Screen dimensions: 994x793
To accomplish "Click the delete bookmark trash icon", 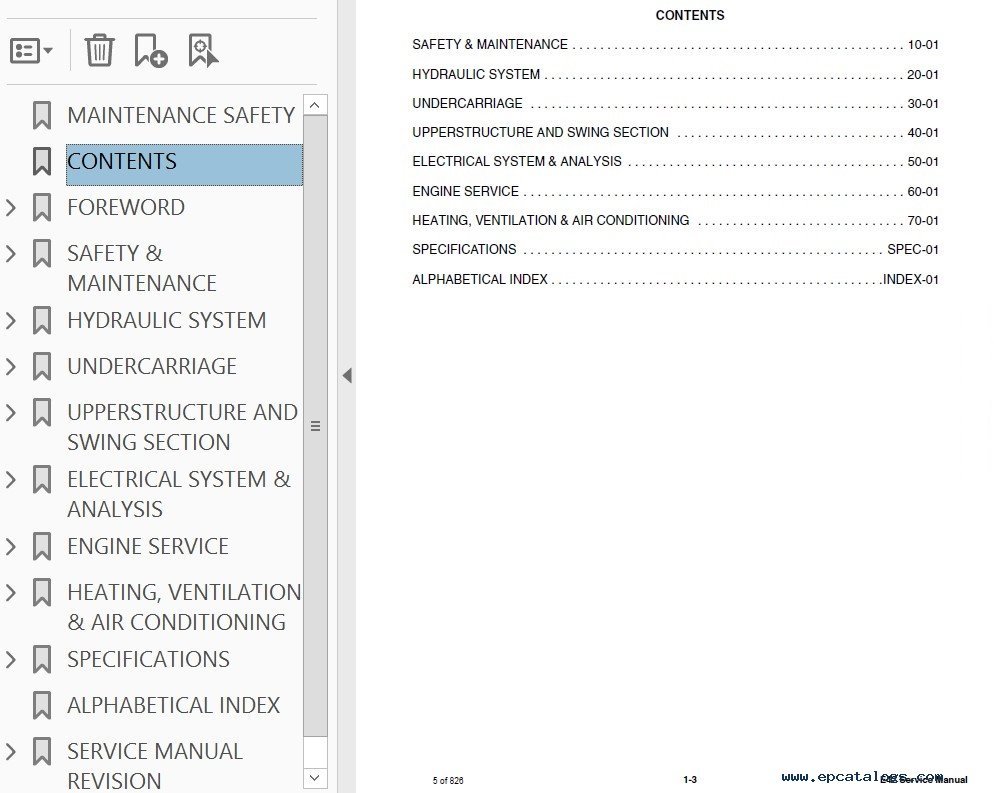I will 99,50.
